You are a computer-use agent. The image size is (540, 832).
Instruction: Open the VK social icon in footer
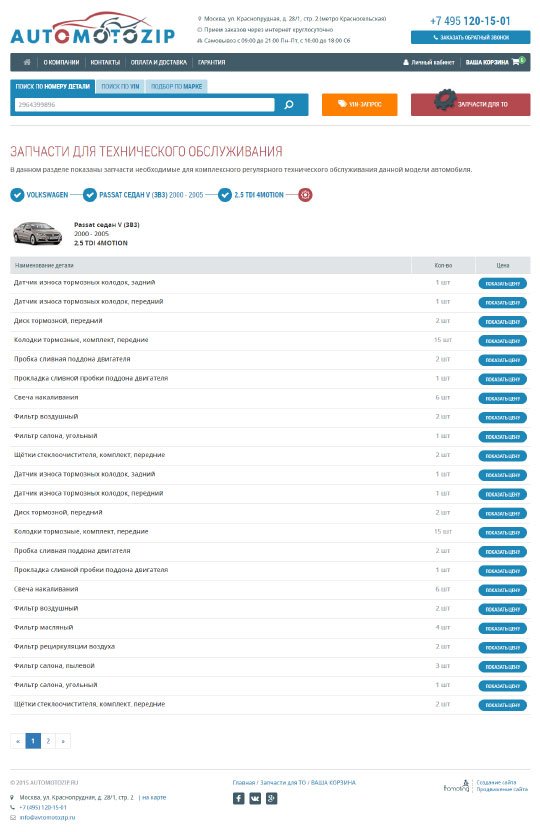click(255, 798)
